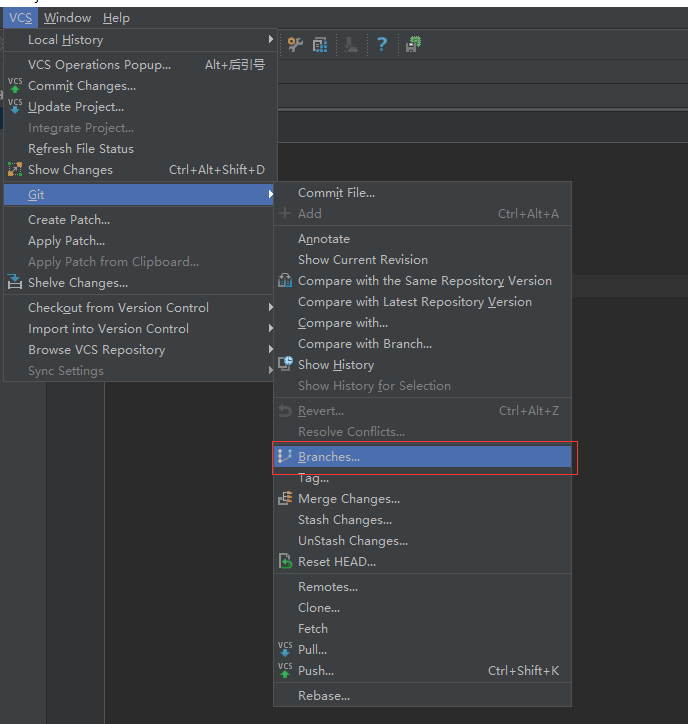This screenshot has height=724, width=688.
Task: Click the Compare with Same Repository icon
Action: (x=285, y=280)
